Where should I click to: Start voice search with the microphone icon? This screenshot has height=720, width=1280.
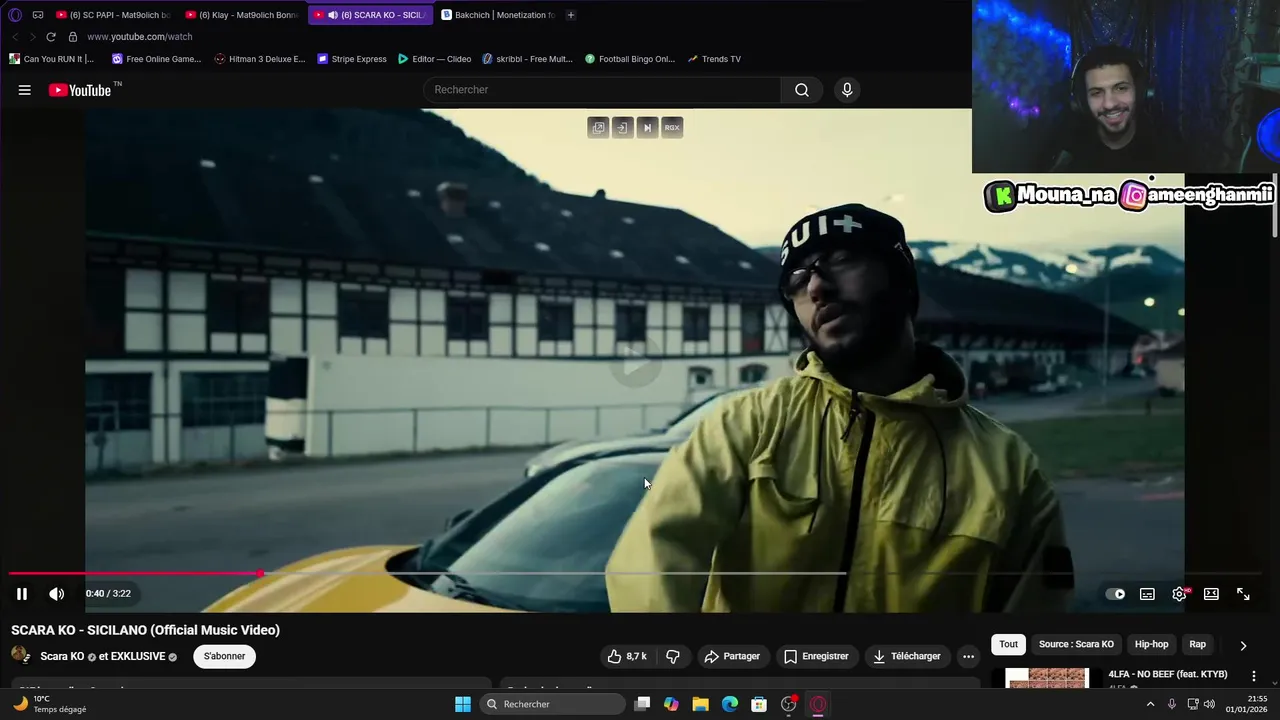pos(847,90)
